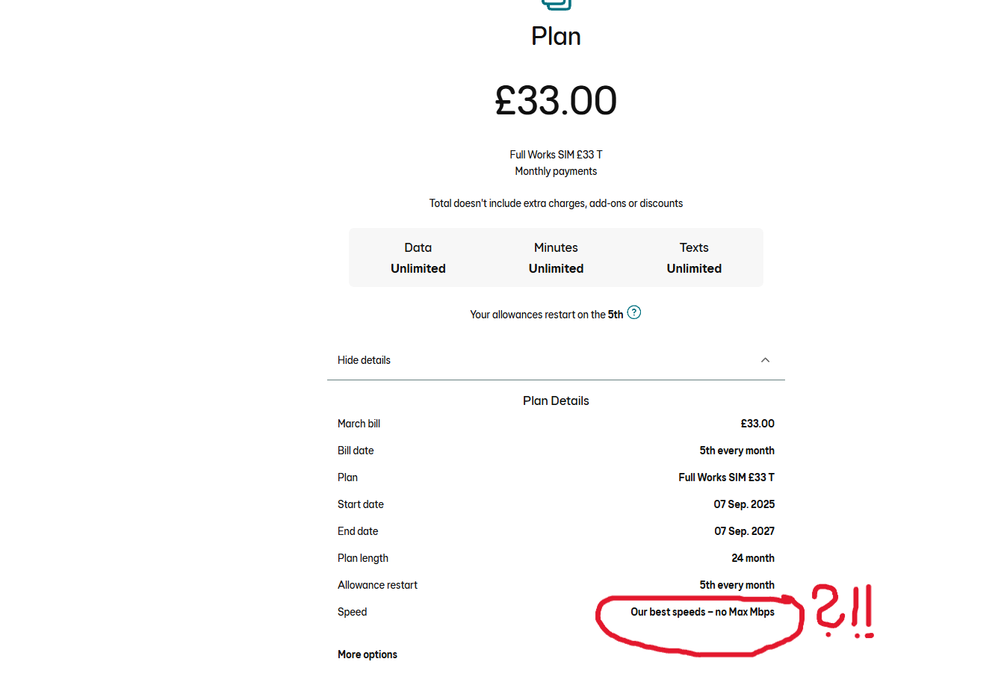998x680 pixels.
Task: Click the March bill row label
Action: (359, 424)
